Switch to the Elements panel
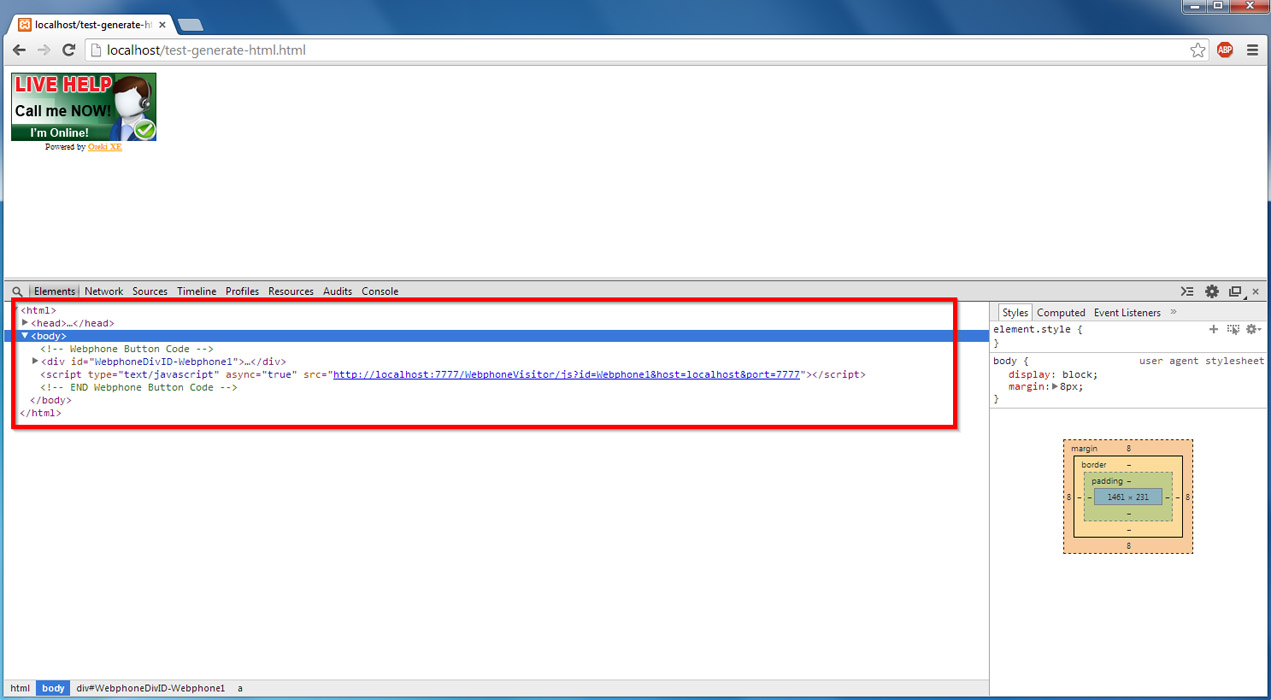The width and height of the screenshot is (1271, 700). click(x=55, y=292)
